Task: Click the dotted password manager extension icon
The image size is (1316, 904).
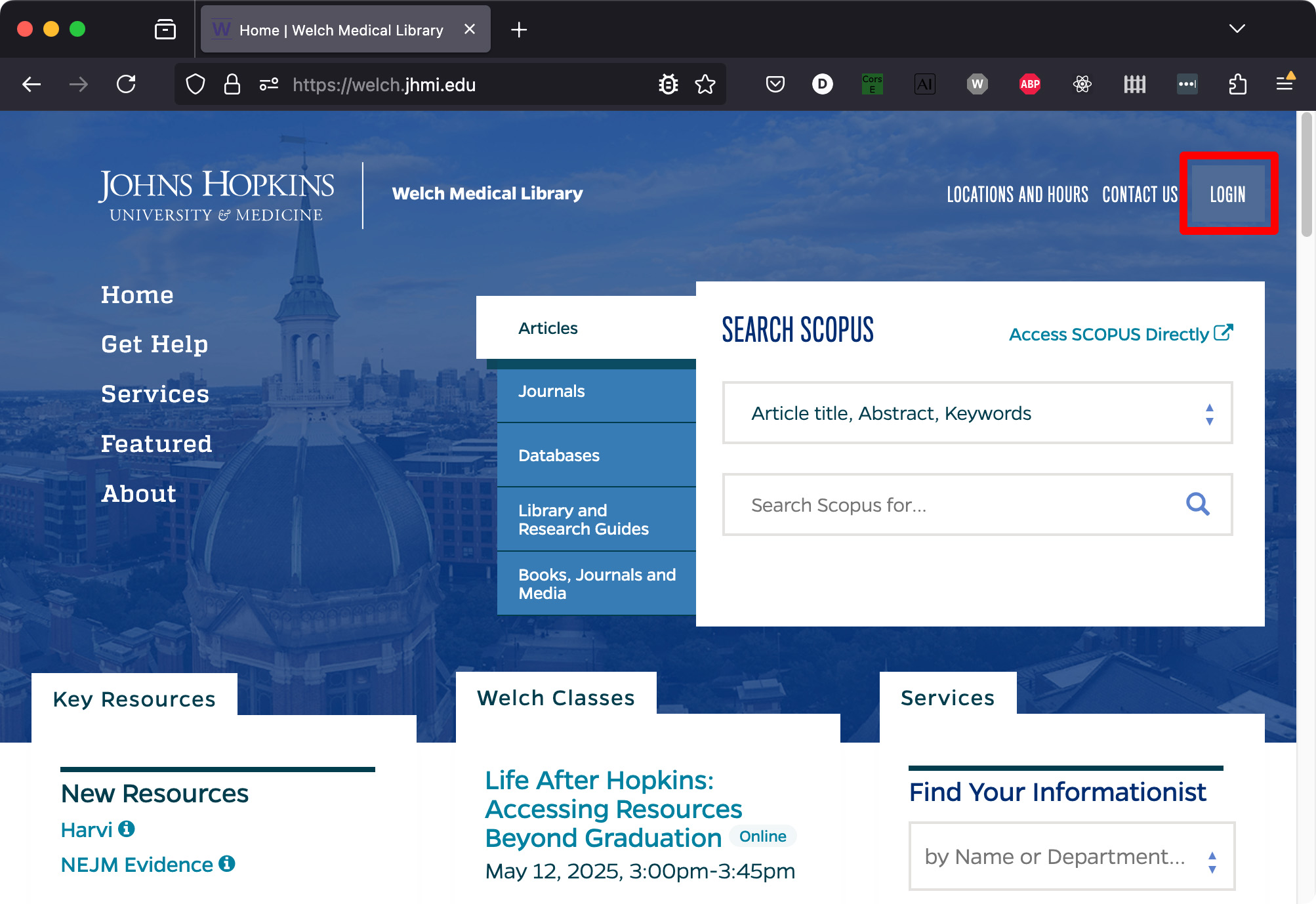Action: coord(1187,84)
